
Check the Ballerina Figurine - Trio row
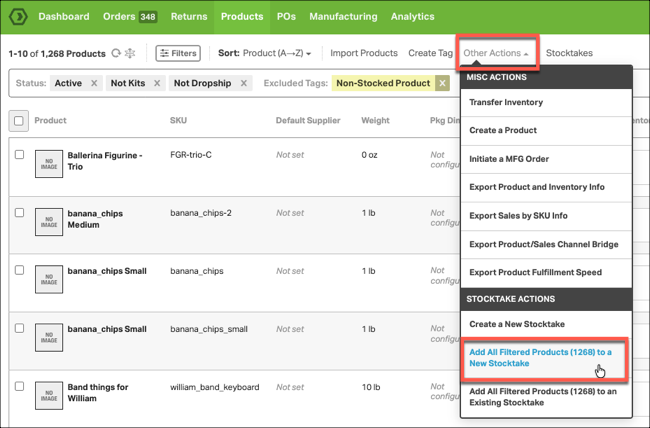click(x=19, y=154)
